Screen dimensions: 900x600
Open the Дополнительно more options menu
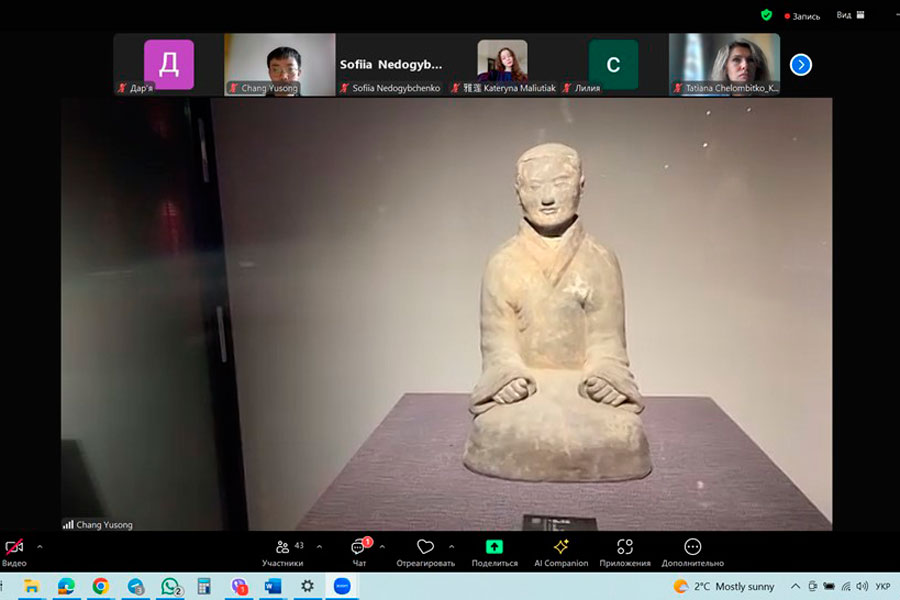tap(692, 548)
